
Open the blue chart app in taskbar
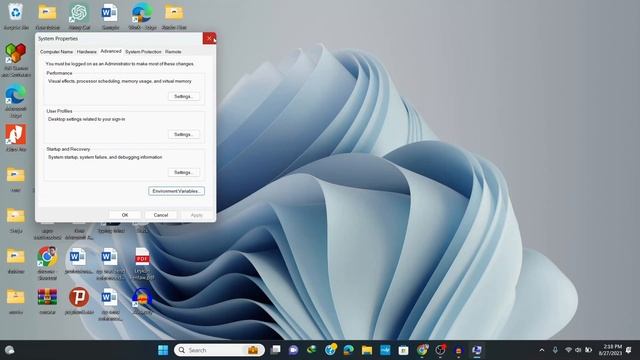(x=385, y=350)
